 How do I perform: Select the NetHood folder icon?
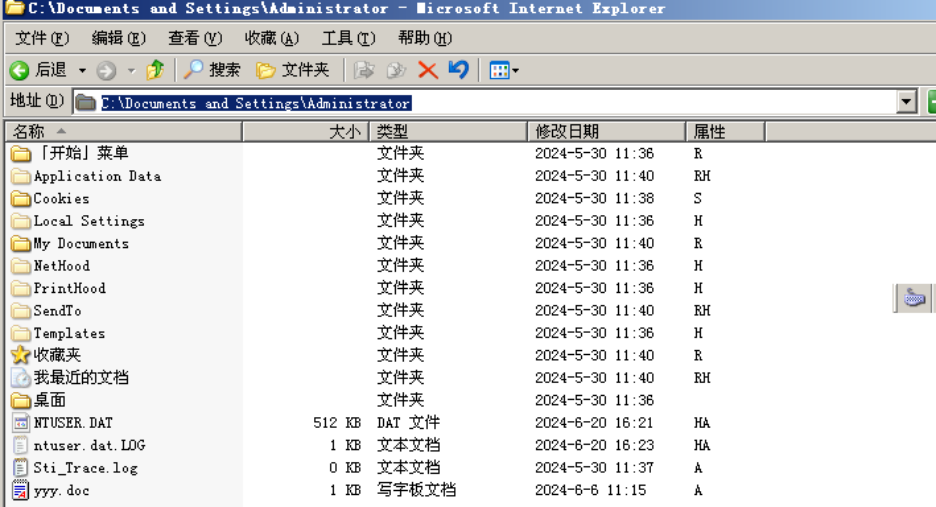click(x=21, y=266)
